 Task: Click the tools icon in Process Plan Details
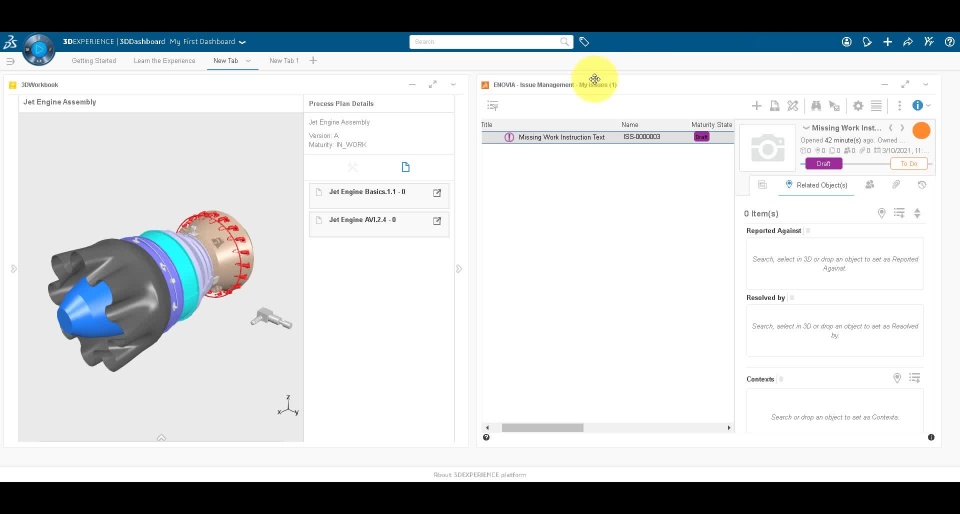(x=353, y=167)
